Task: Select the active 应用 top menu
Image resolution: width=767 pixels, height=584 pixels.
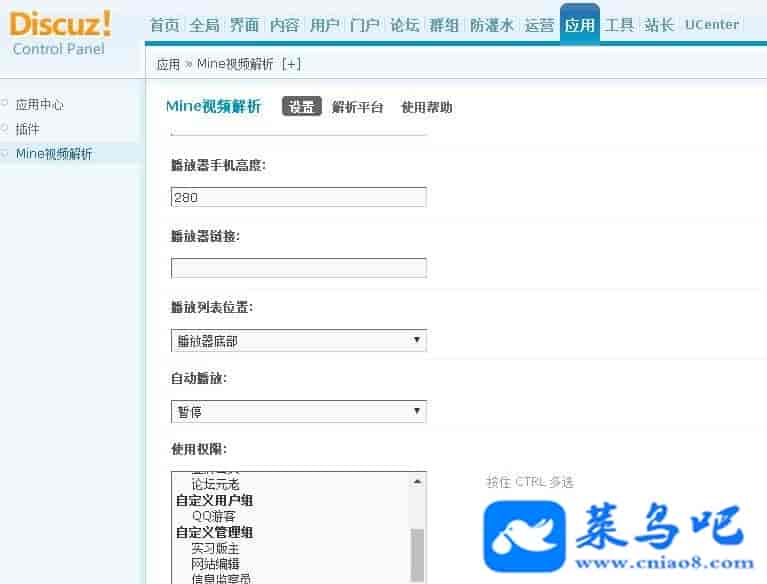Action: point(580,24)
